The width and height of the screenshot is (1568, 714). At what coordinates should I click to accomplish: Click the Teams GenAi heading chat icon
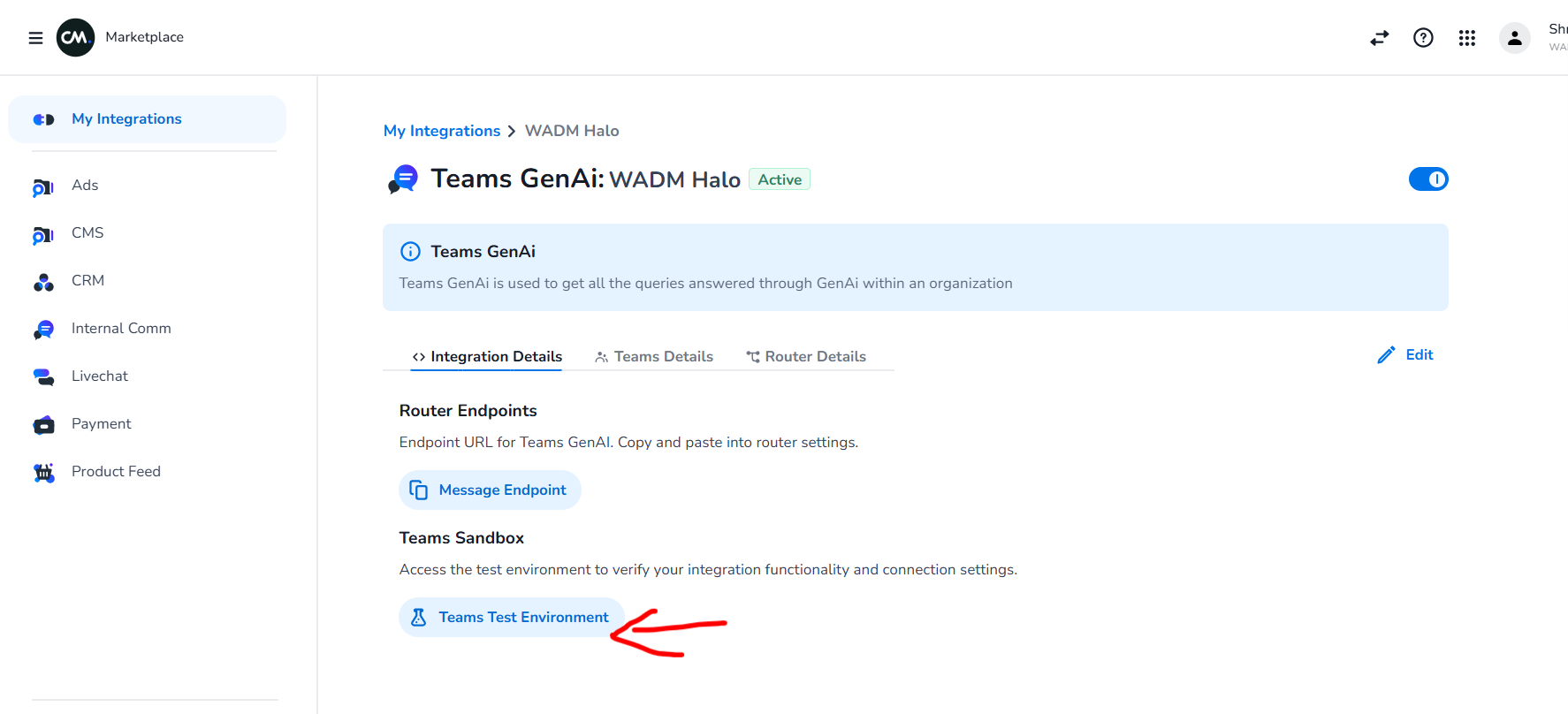(403, 179)
